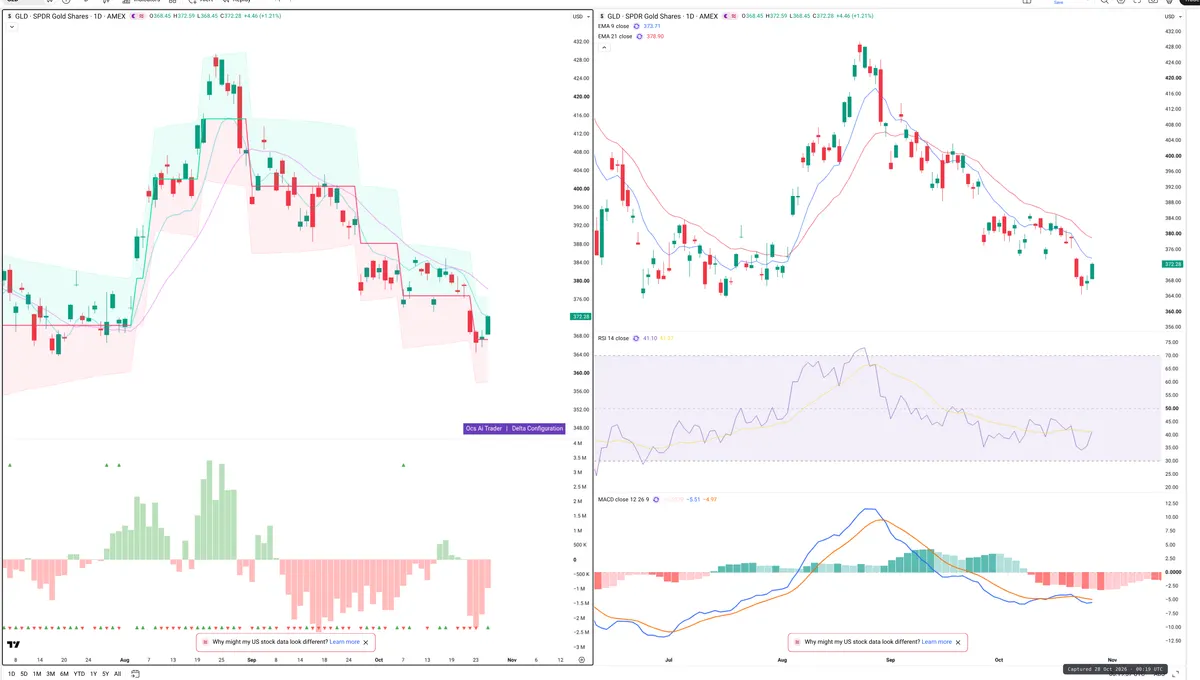Select the All time range

[x=118, y=674]
